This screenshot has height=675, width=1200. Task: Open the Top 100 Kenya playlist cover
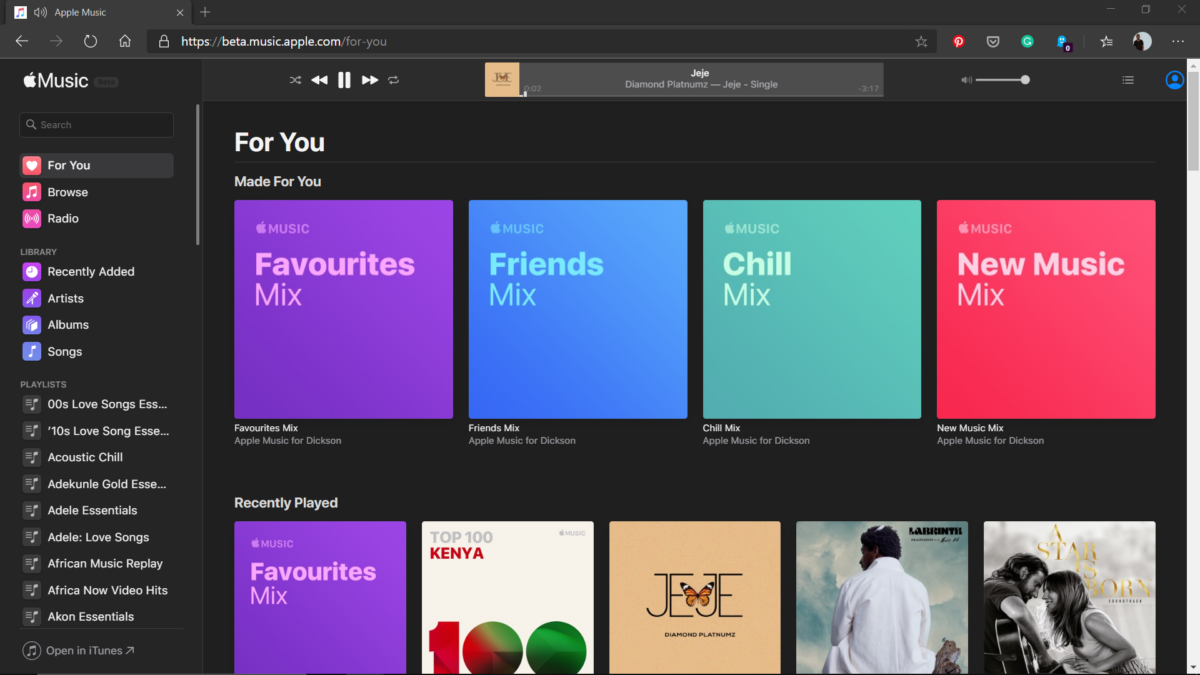click(x=507, y=598)
